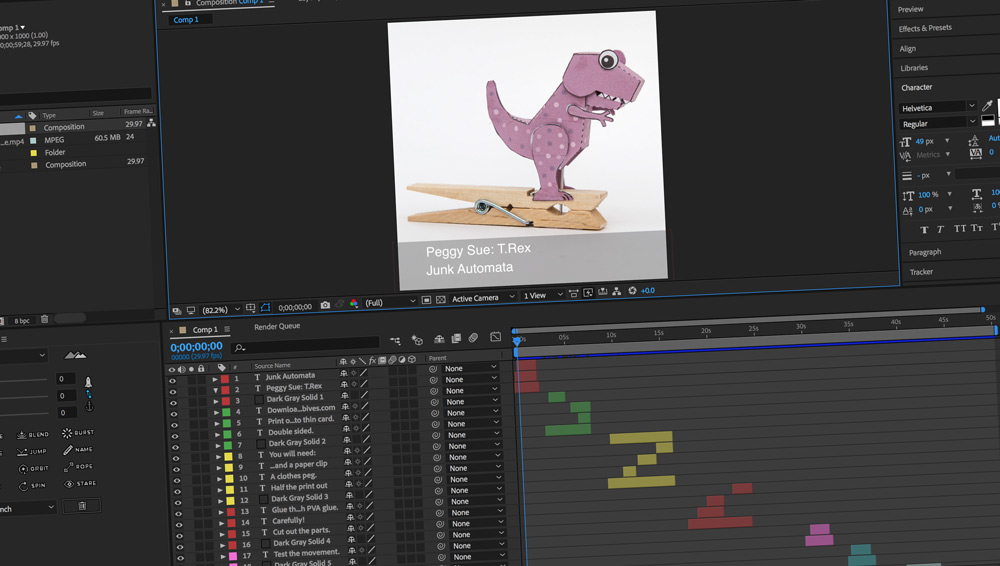Hide the A clothes peg. layer
1000x566 pixels.
(177, 480)
